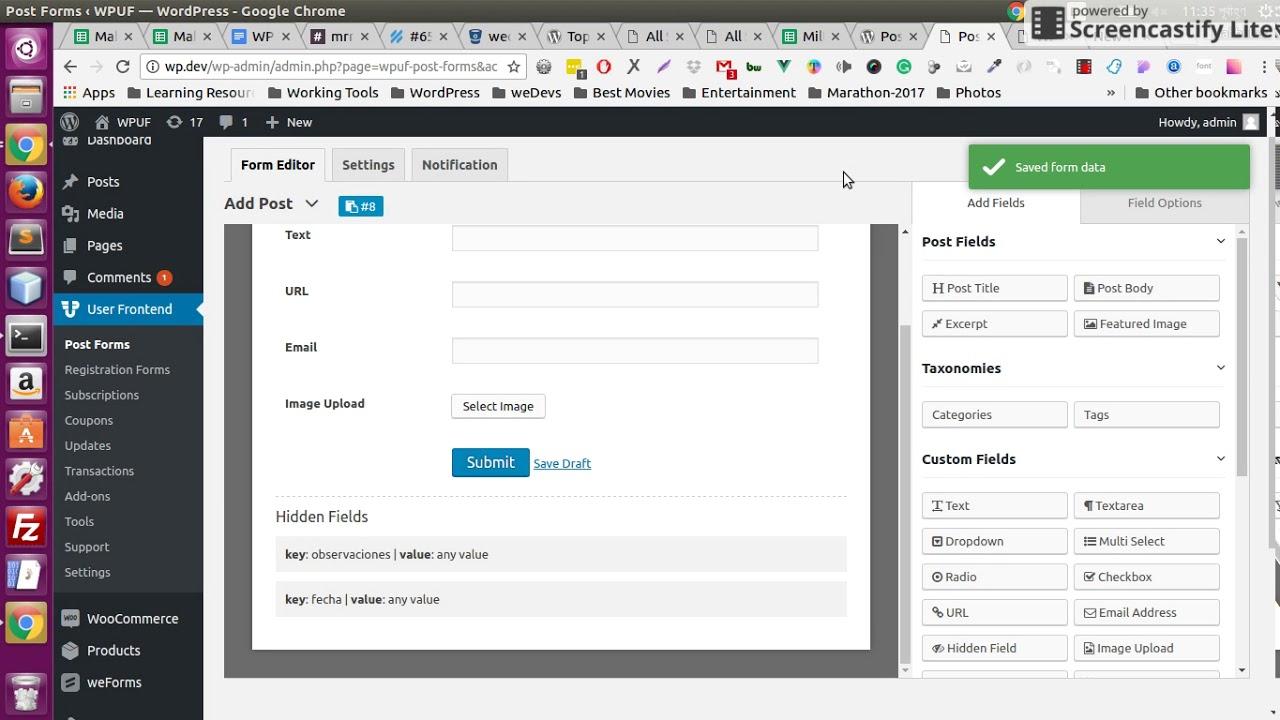Open Transactions submenu item
1280x720 pixels.
[x=99, y=471]
